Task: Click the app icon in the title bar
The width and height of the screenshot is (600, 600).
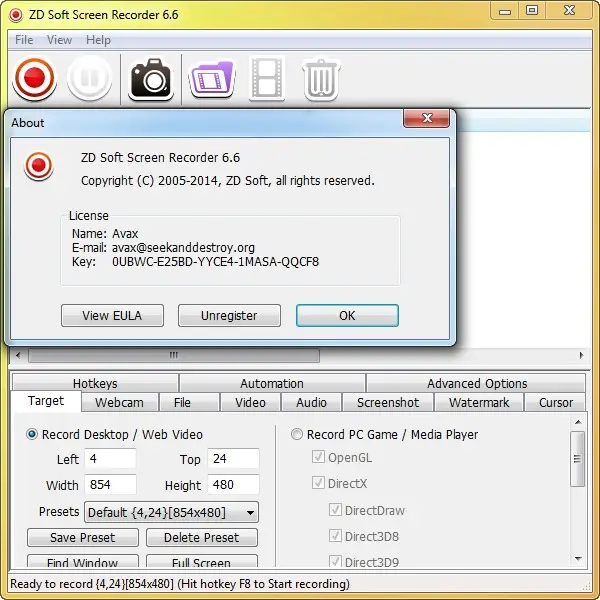Action: pyautogui.click(x=16, y=15)
